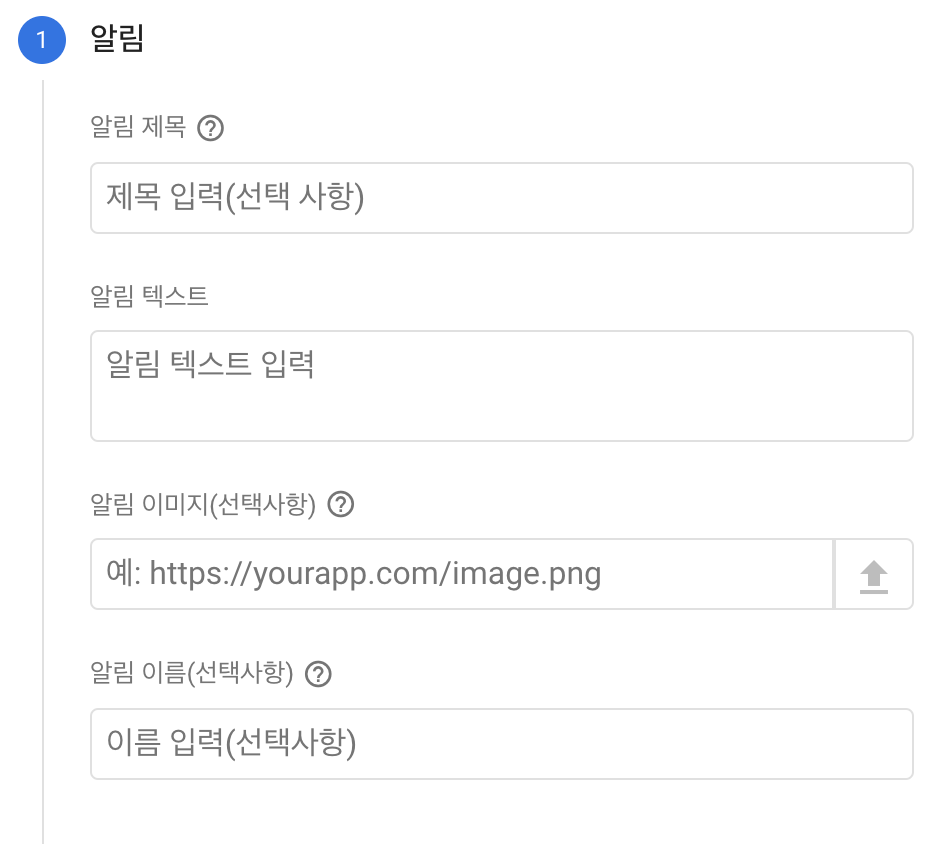
Task: Click the 알림 step heading
Action: coord(117,39)
